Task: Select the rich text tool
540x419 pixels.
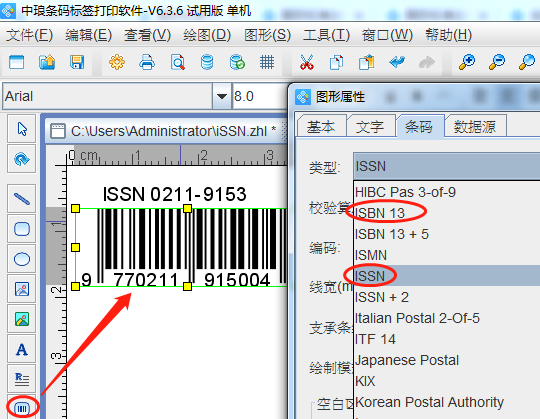Action: [x=22, y=379]
